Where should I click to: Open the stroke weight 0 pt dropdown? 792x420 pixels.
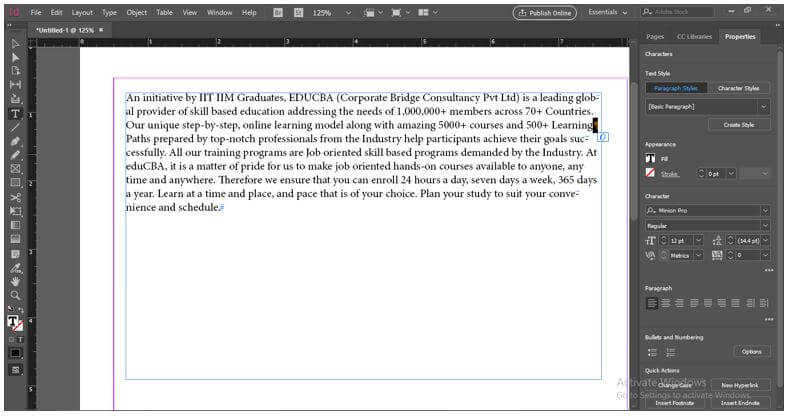pos(731,174)
